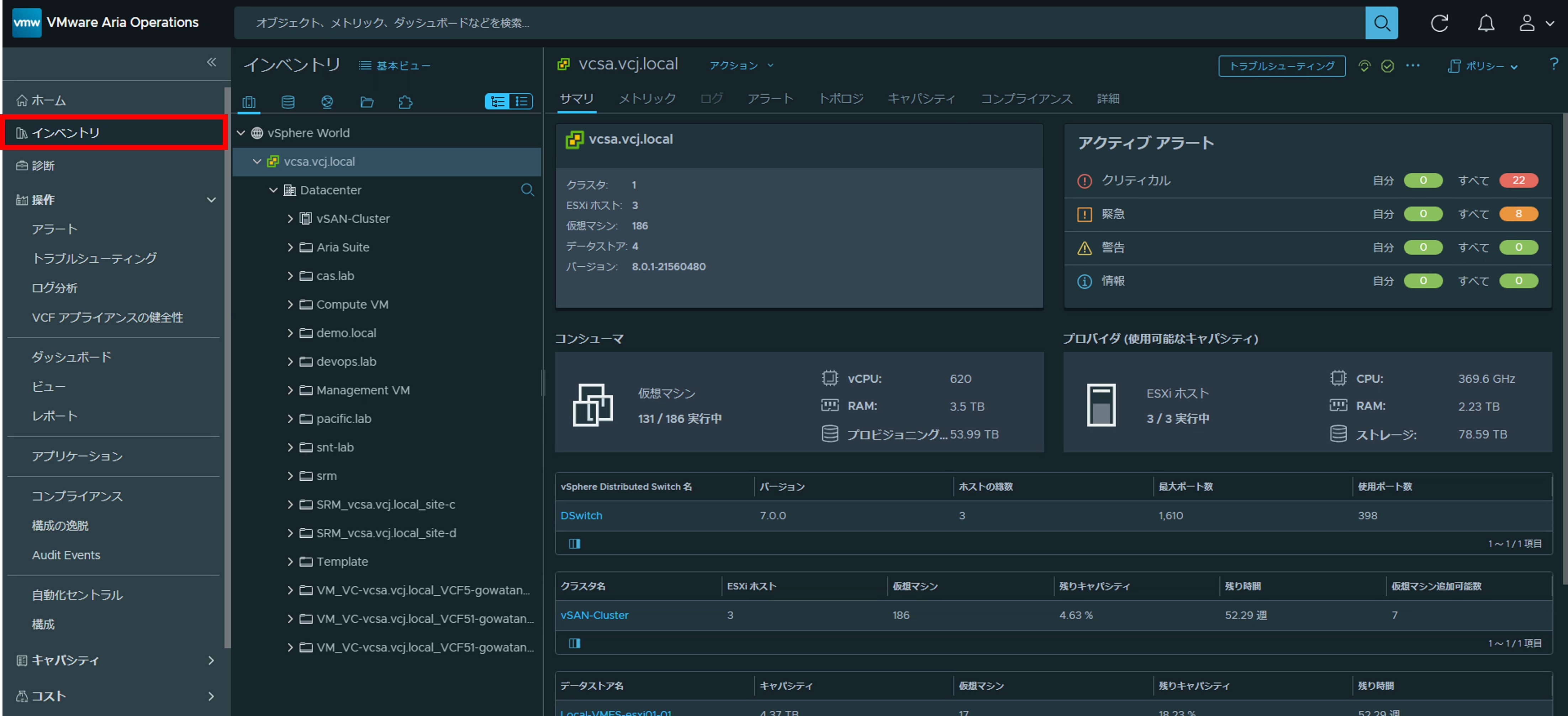Viewport: 1568px width, 716px height.
Task: Select the network globe inventory icon
Action: point(327,102)
